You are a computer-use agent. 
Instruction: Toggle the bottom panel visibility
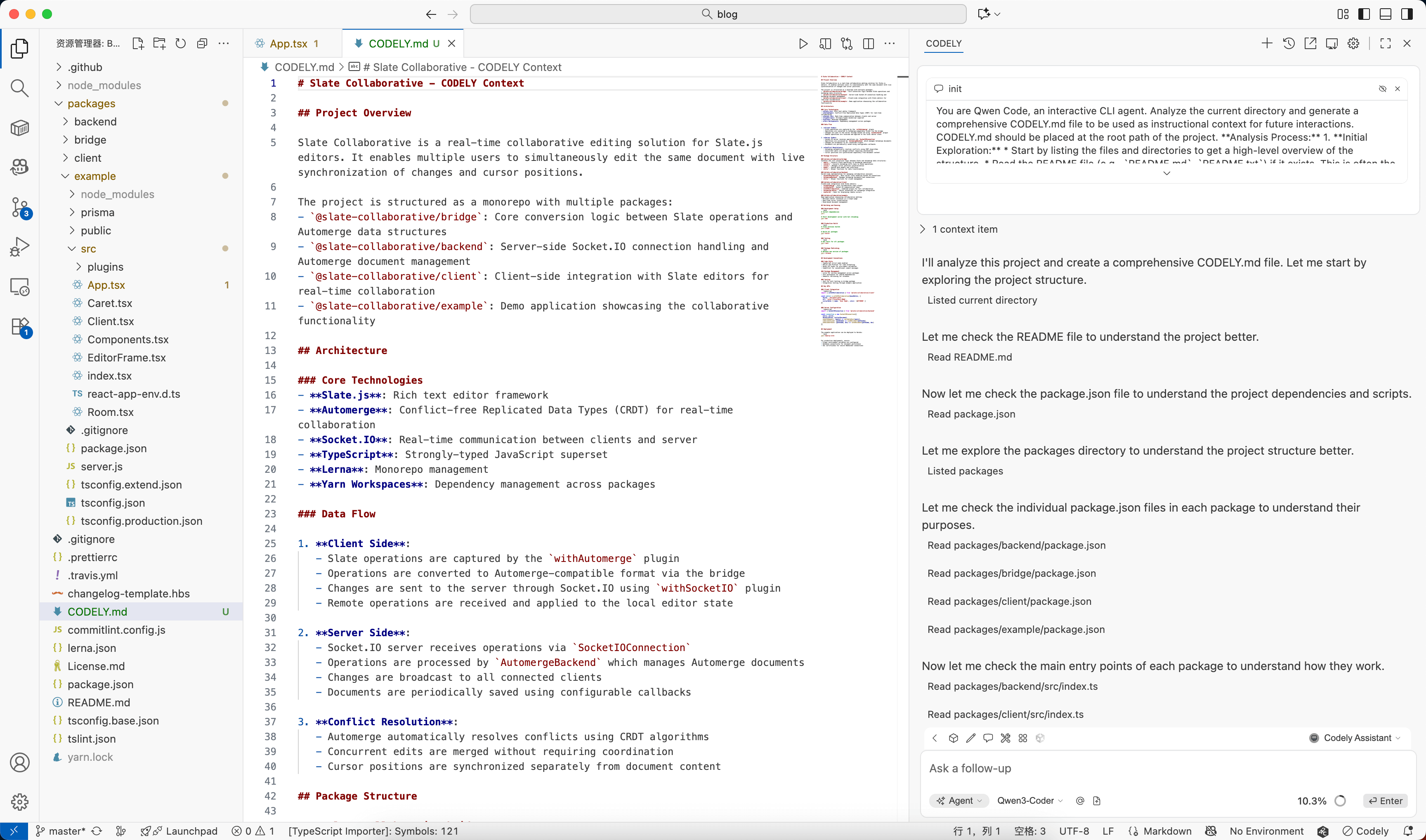pos(1385,14)
